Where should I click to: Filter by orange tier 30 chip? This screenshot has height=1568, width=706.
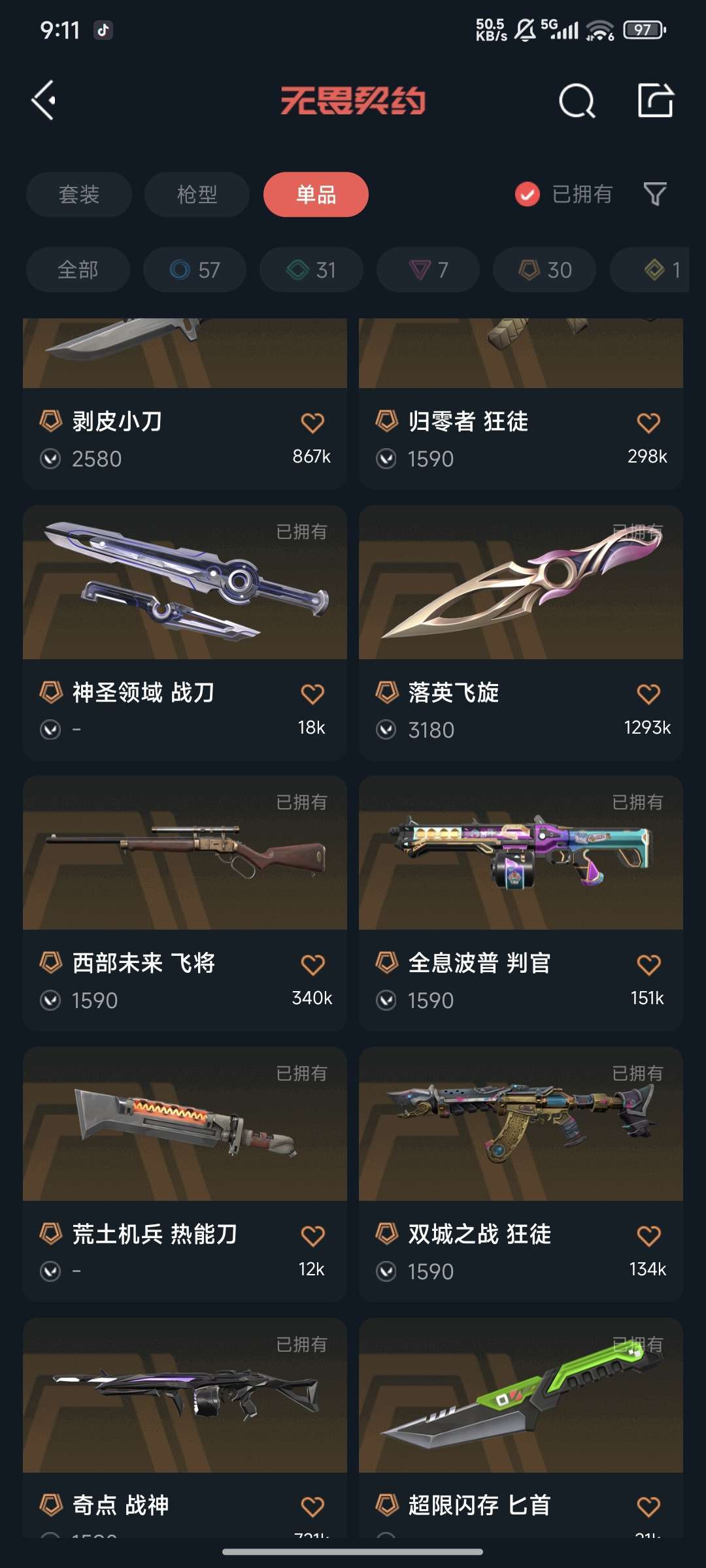click(x=545, y=270)
